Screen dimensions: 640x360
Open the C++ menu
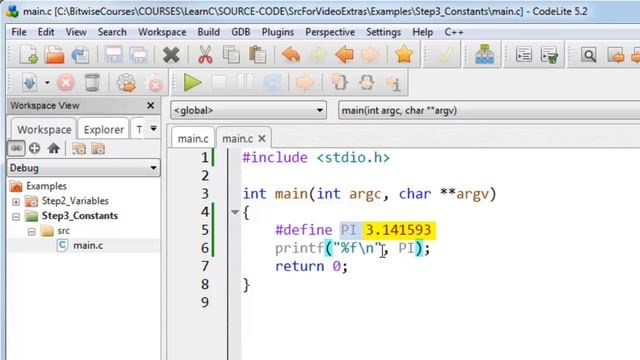(x=454, y=32)
